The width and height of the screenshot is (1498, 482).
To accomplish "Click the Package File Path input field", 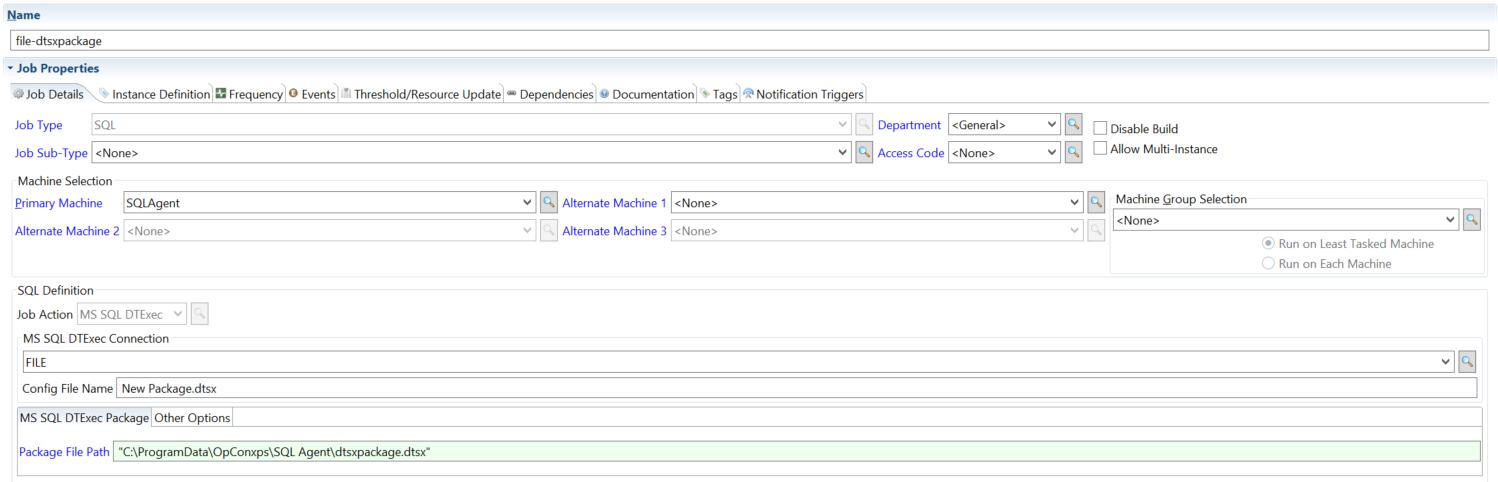I will [x=797, y=452].
